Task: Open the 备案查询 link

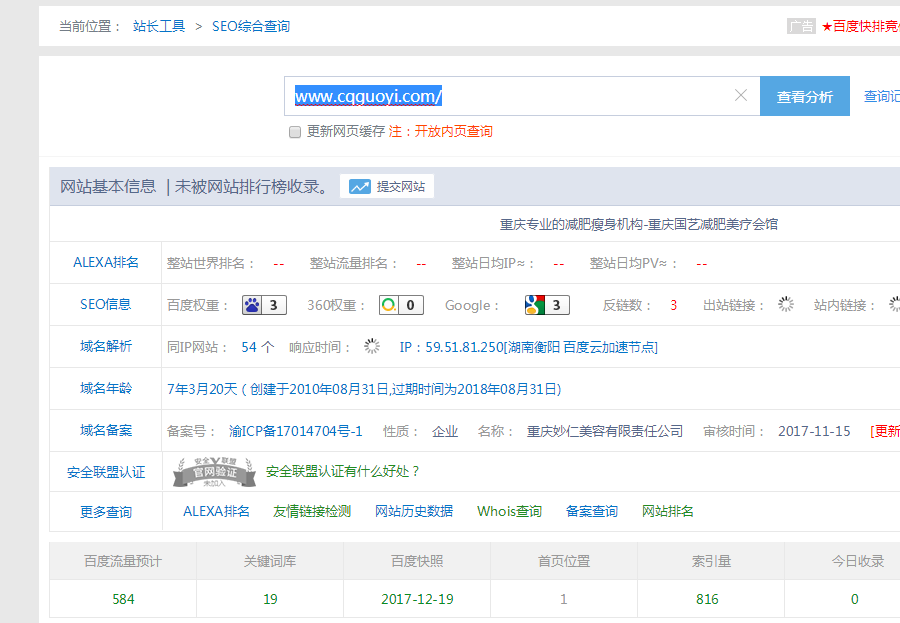Action: pyautogui.click(x=592, y=511)
